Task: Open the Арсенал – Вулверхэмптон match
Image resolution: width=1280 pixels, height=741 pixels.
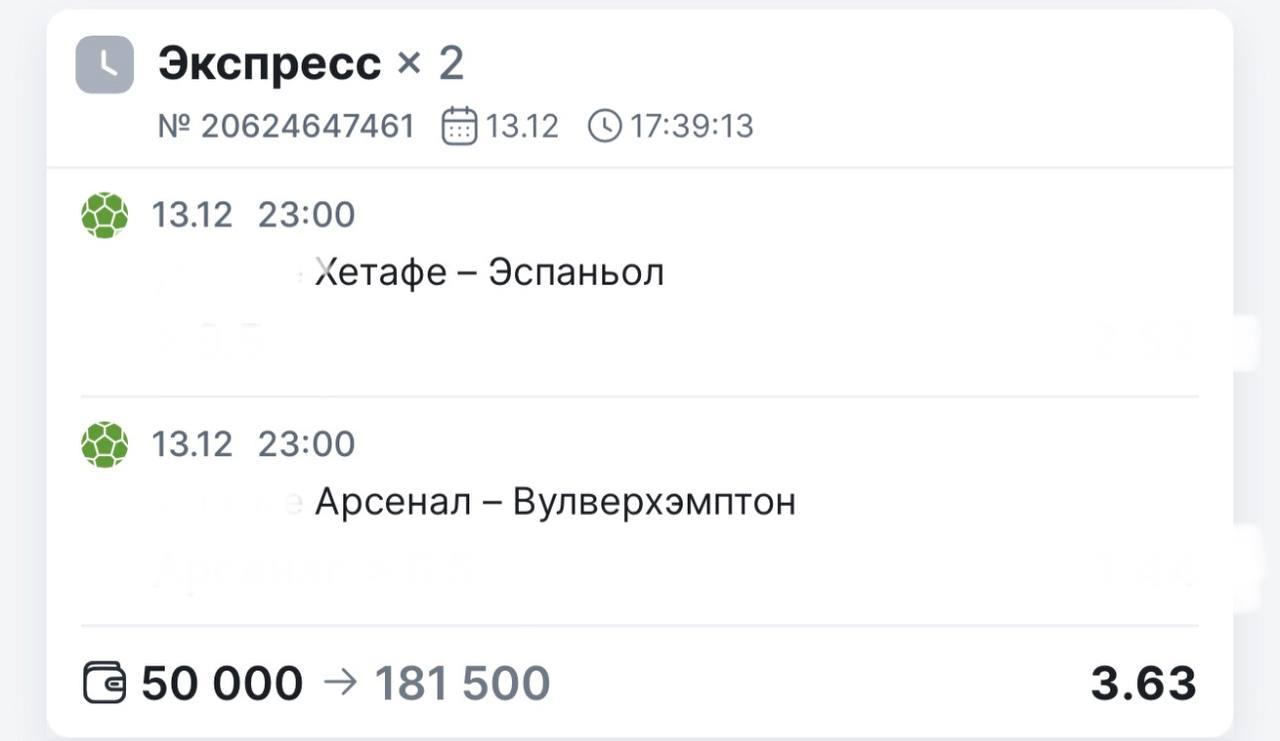Action: (x=555, y=502)
